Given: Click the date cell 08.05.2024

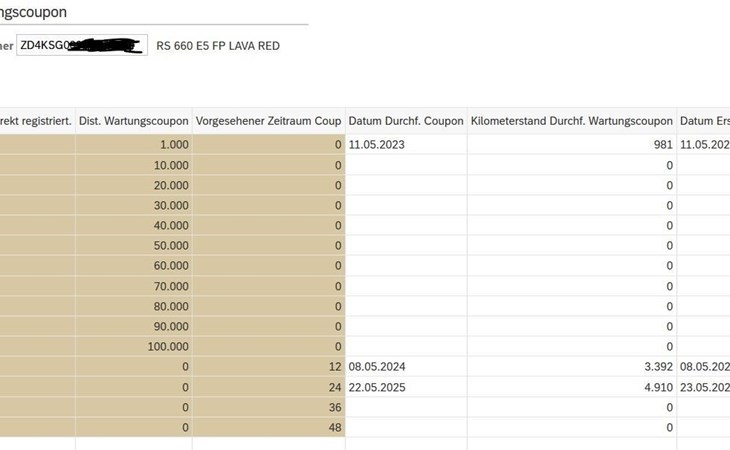Looking at the screenshot, I should [406, 367].
